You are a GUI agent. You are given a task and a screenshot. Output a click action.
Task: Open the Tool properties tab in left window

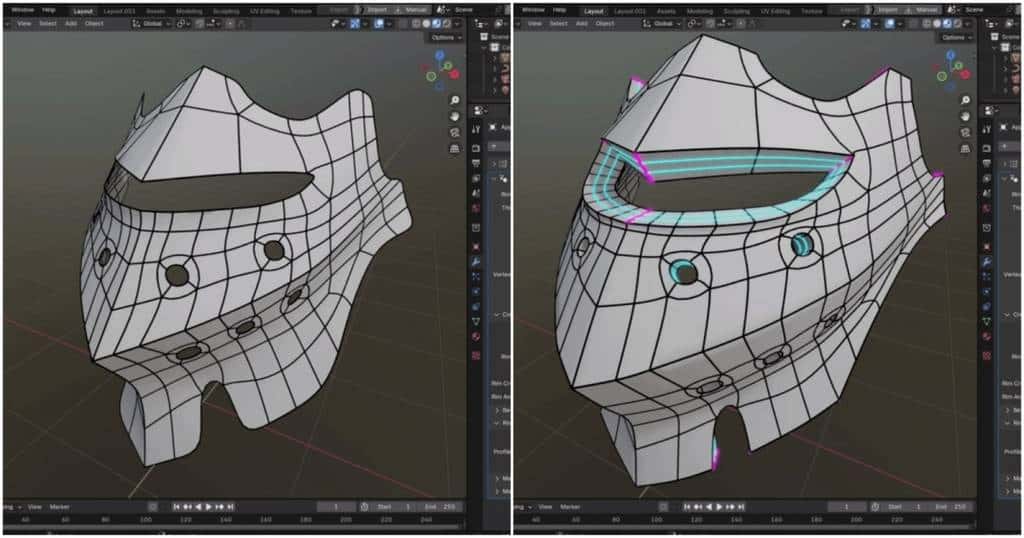point(476,129)
